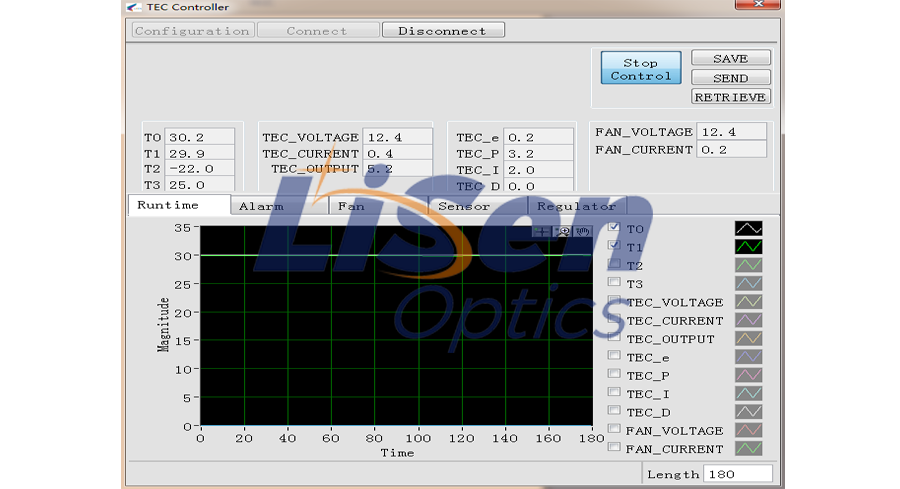Click the TEC_D plot style icon
Viewport: 900px width, 489px height.
[x=750, y=412]
